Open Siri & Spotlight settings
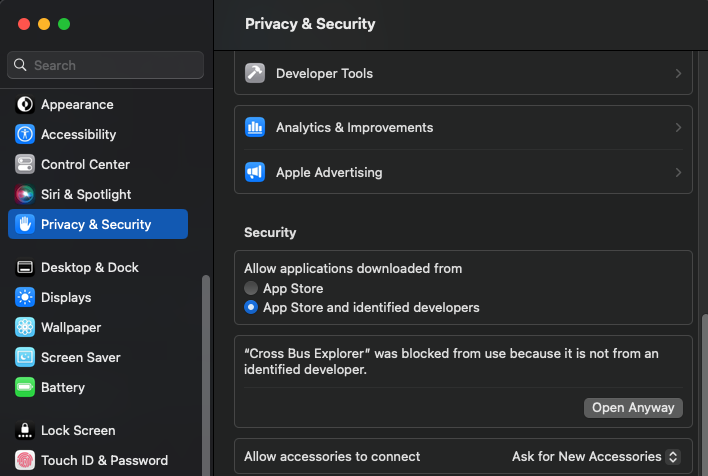Viewport: 708px width, 476px height. pos(86,194)
